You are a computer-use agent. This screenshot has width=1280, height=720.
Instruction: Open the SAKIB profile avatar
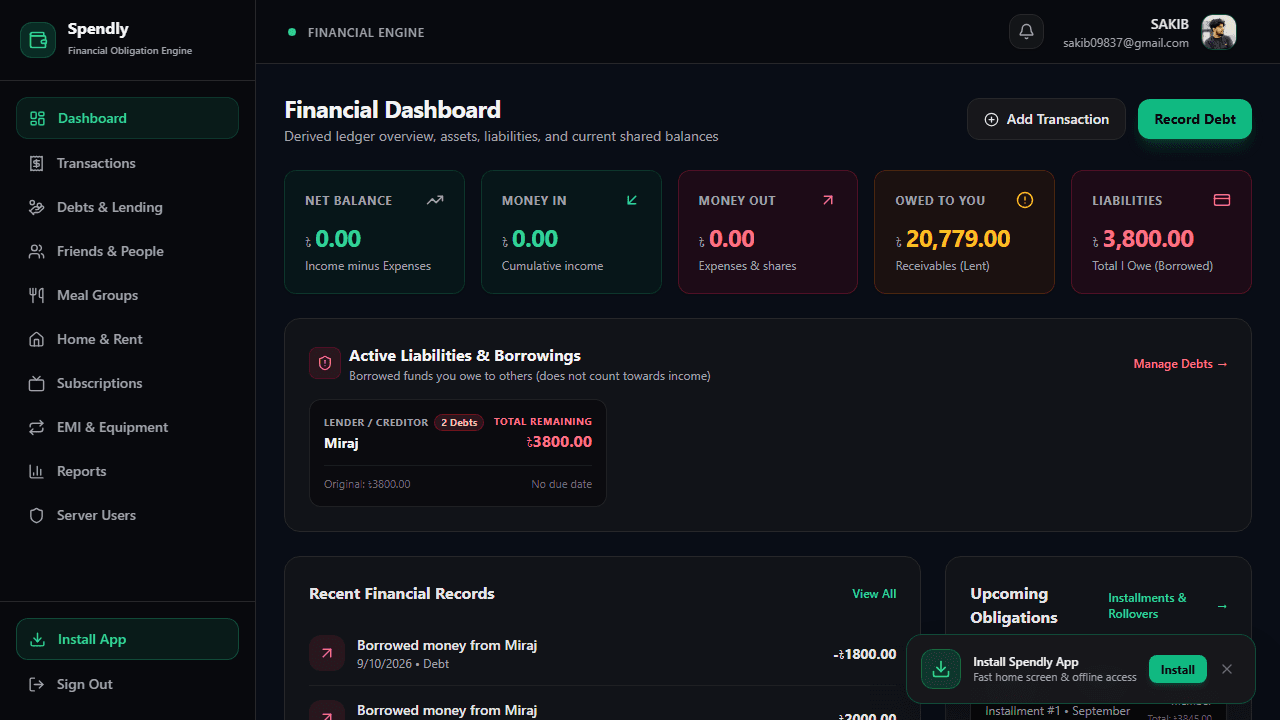[x=1219, y=32]
